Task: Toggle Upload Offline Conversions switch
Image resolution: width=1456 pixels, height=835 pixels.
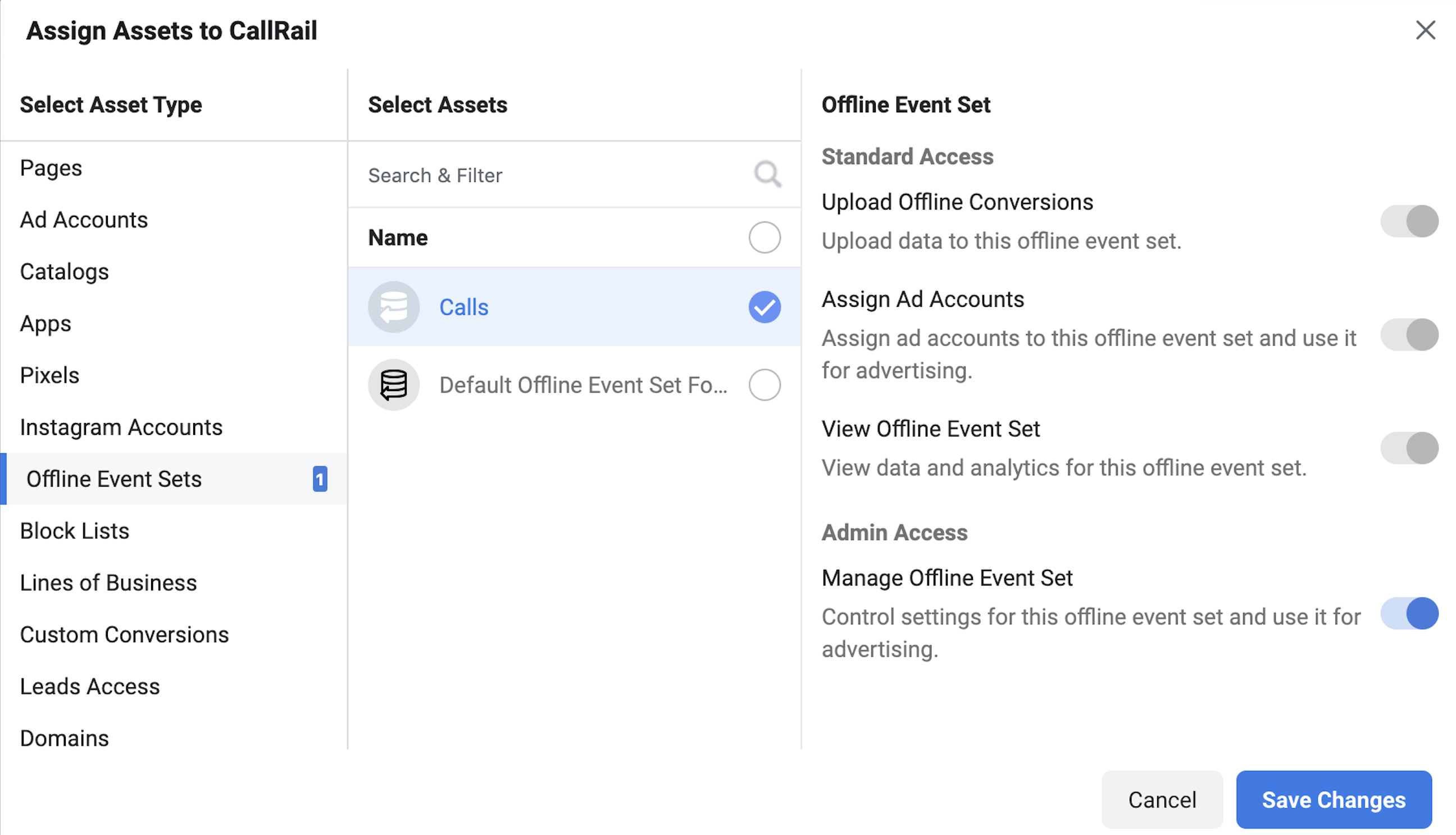Action: 1409,221
